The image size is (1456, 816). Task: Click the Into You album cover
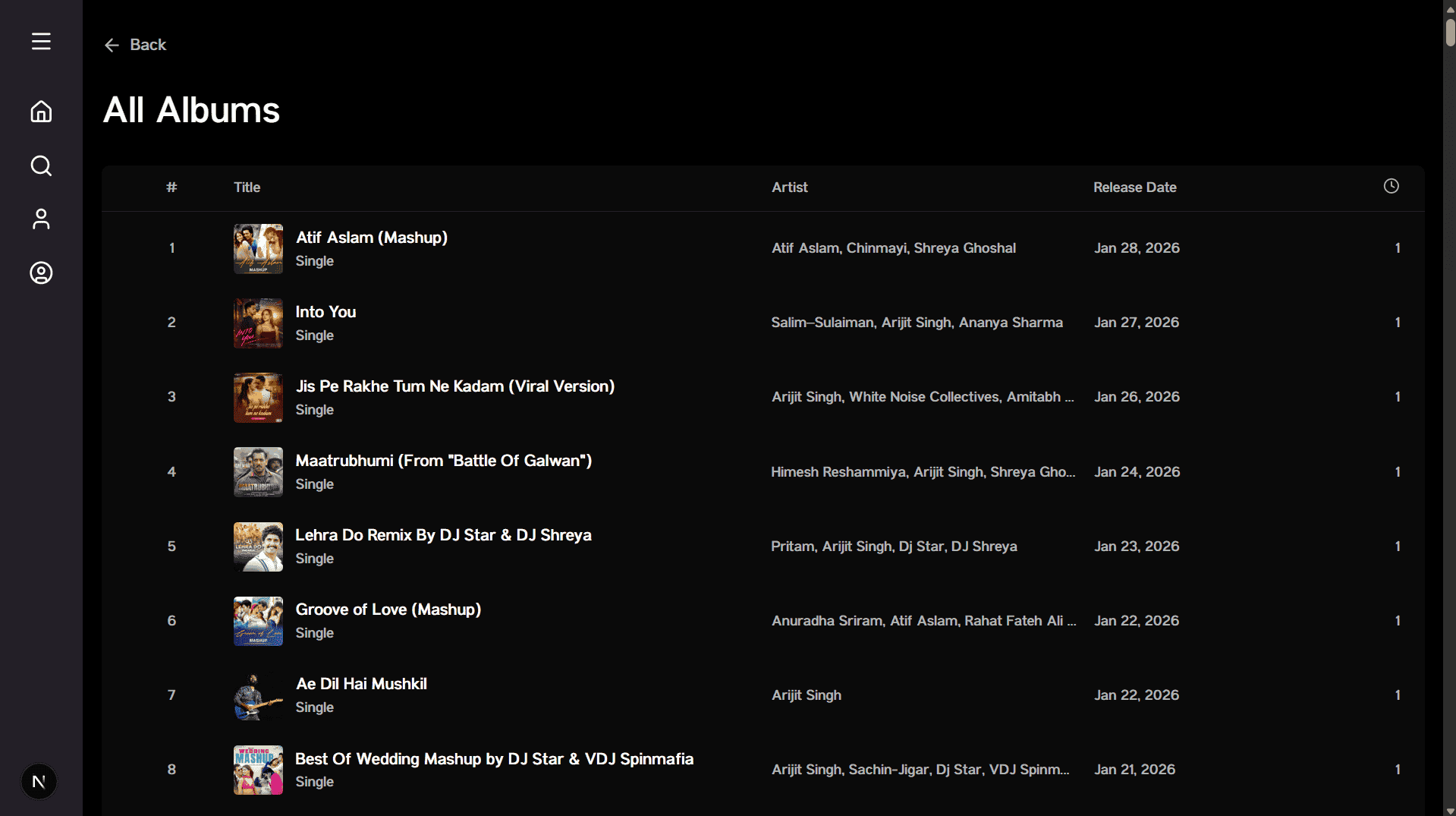coord(258,323)
